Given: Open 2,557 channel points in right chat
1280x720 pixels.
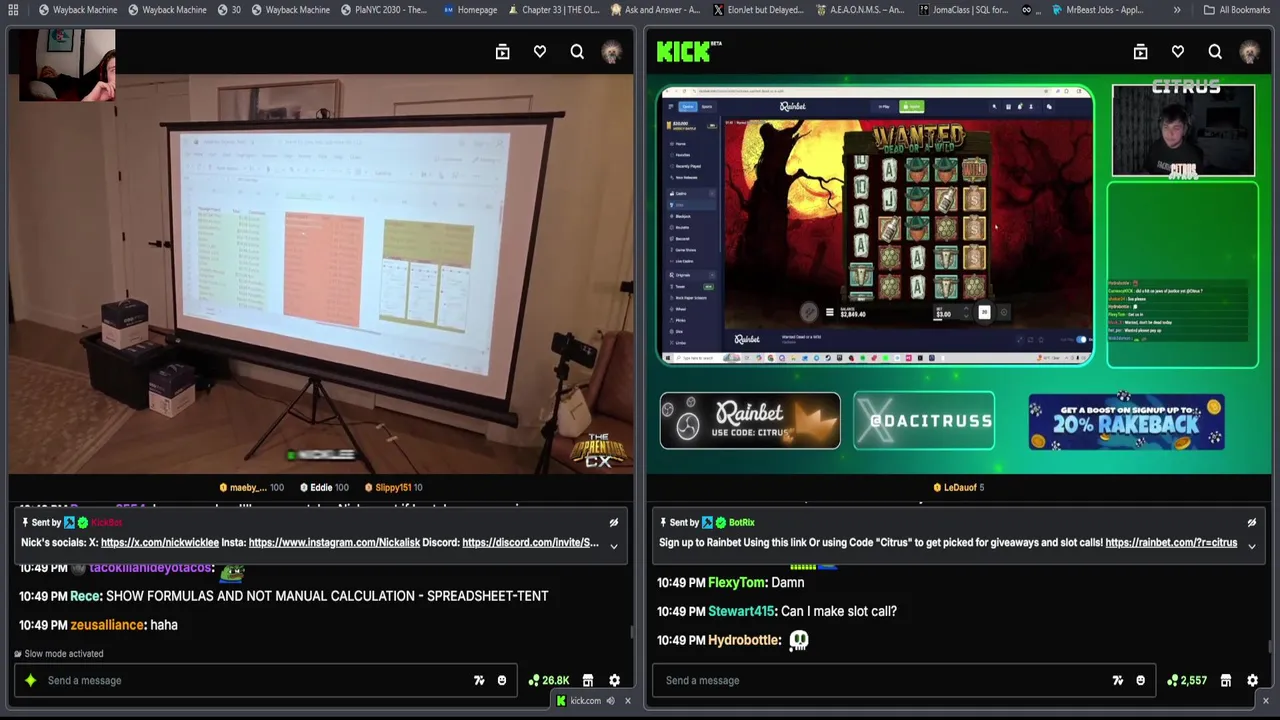Looking at the screenshot, I should pyautogui.click(x=1186, y=680).
